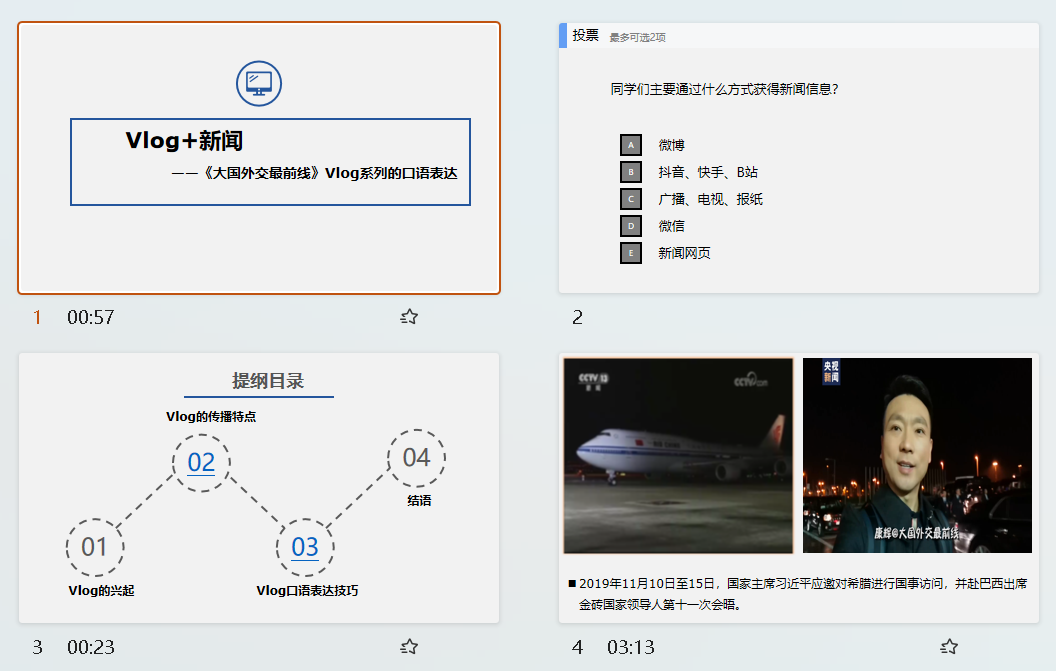The image size is (1056, 671).
Task: Open the 03 circle for Vlog口语表达技巧
Action: coord(305,547)
